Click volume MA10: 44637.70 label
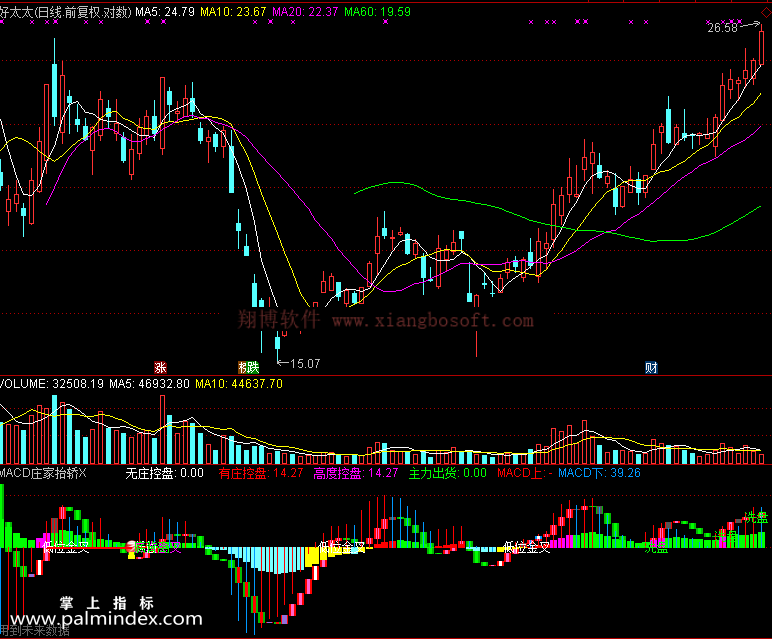The width and height of the screenshot is (772, 639). (239, 383)
